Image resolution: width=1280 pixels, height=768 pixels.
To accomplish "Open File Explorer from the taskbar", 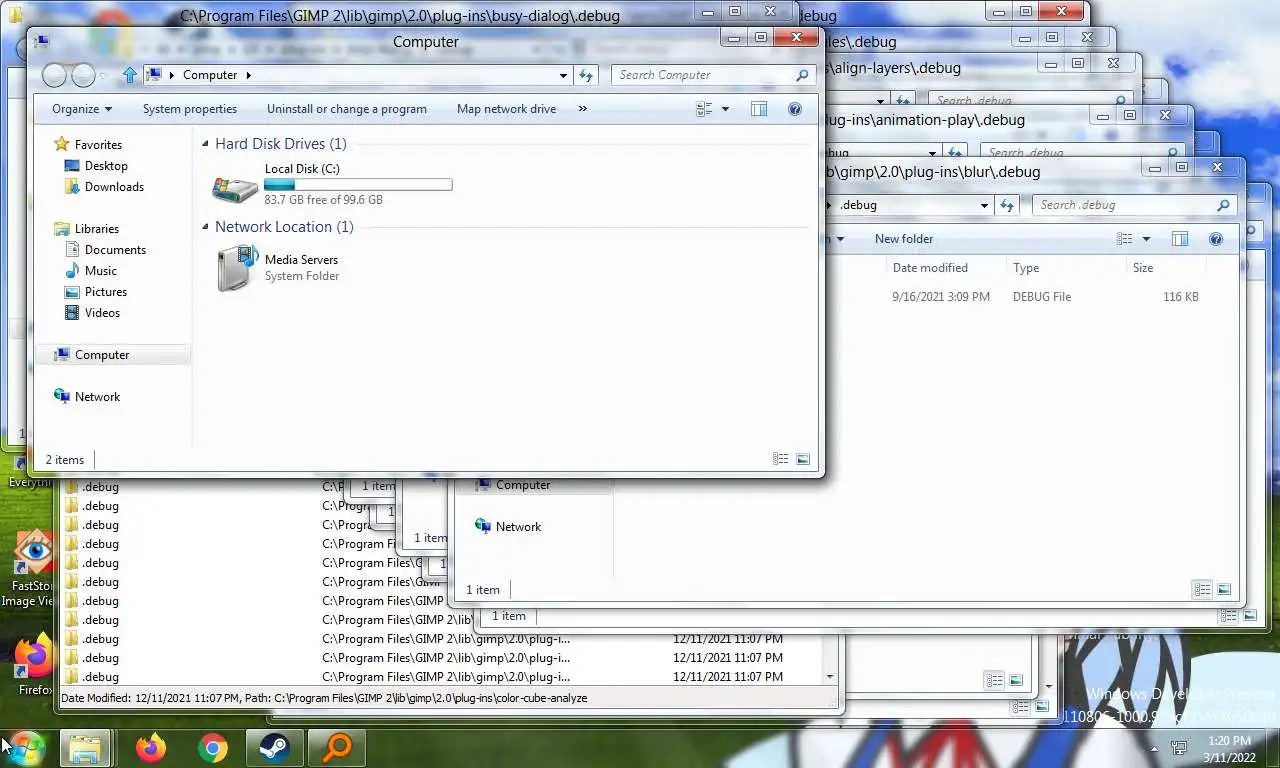I will [x=85, y=748].
